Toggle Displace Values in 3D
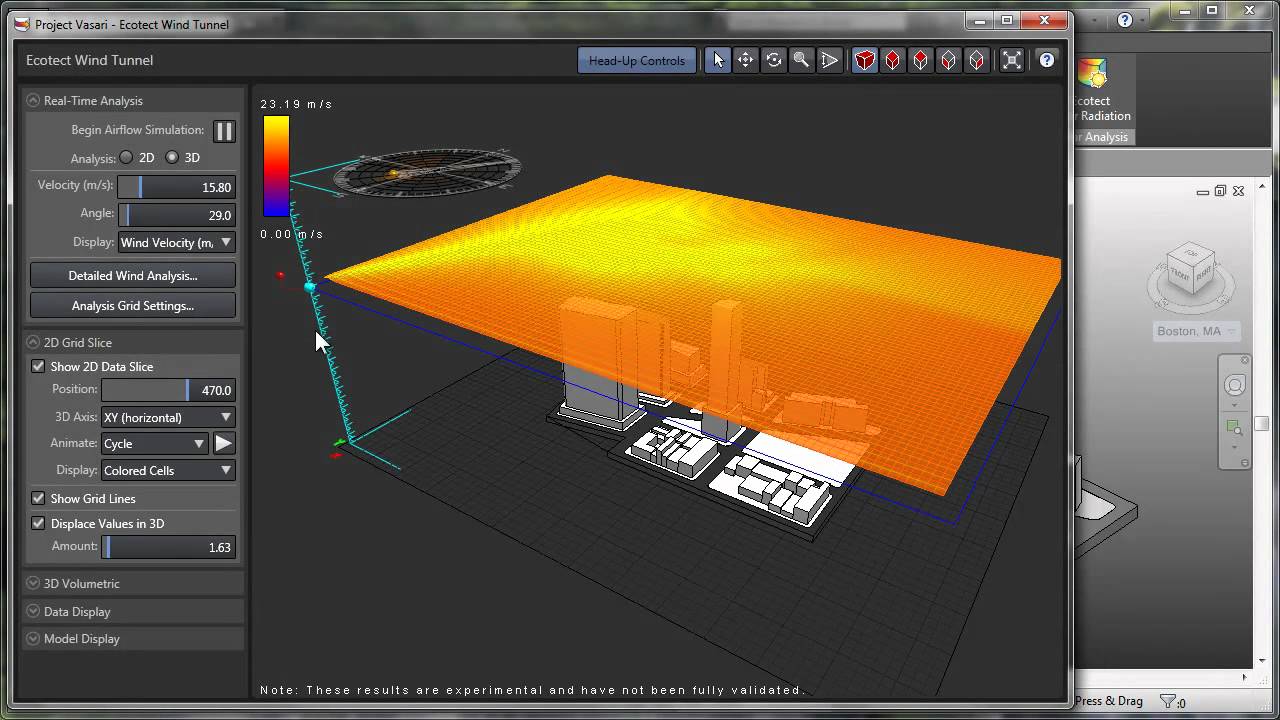This screenshot has height=720, width=1280. coord(38,523)
